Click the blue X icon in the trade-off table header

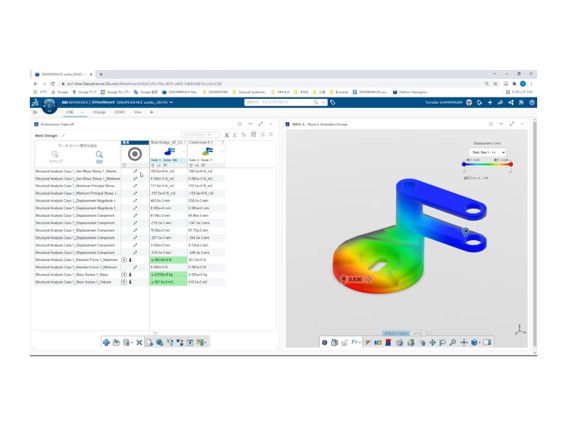[x=226, y=135]
